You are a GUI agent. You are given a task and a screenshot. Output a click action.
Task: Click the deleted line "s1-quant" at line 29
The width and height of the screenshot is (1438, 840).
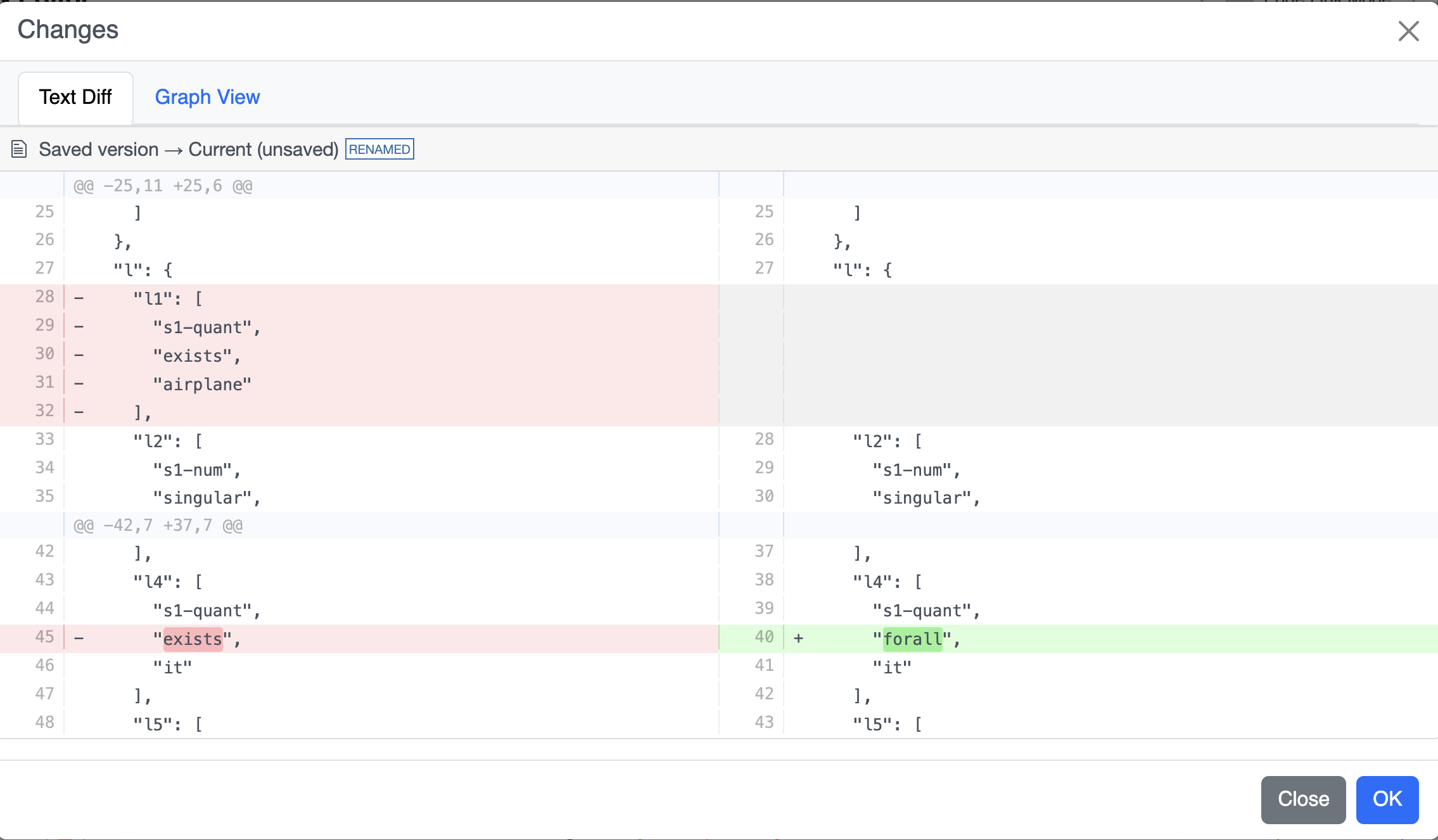point(205,326)
